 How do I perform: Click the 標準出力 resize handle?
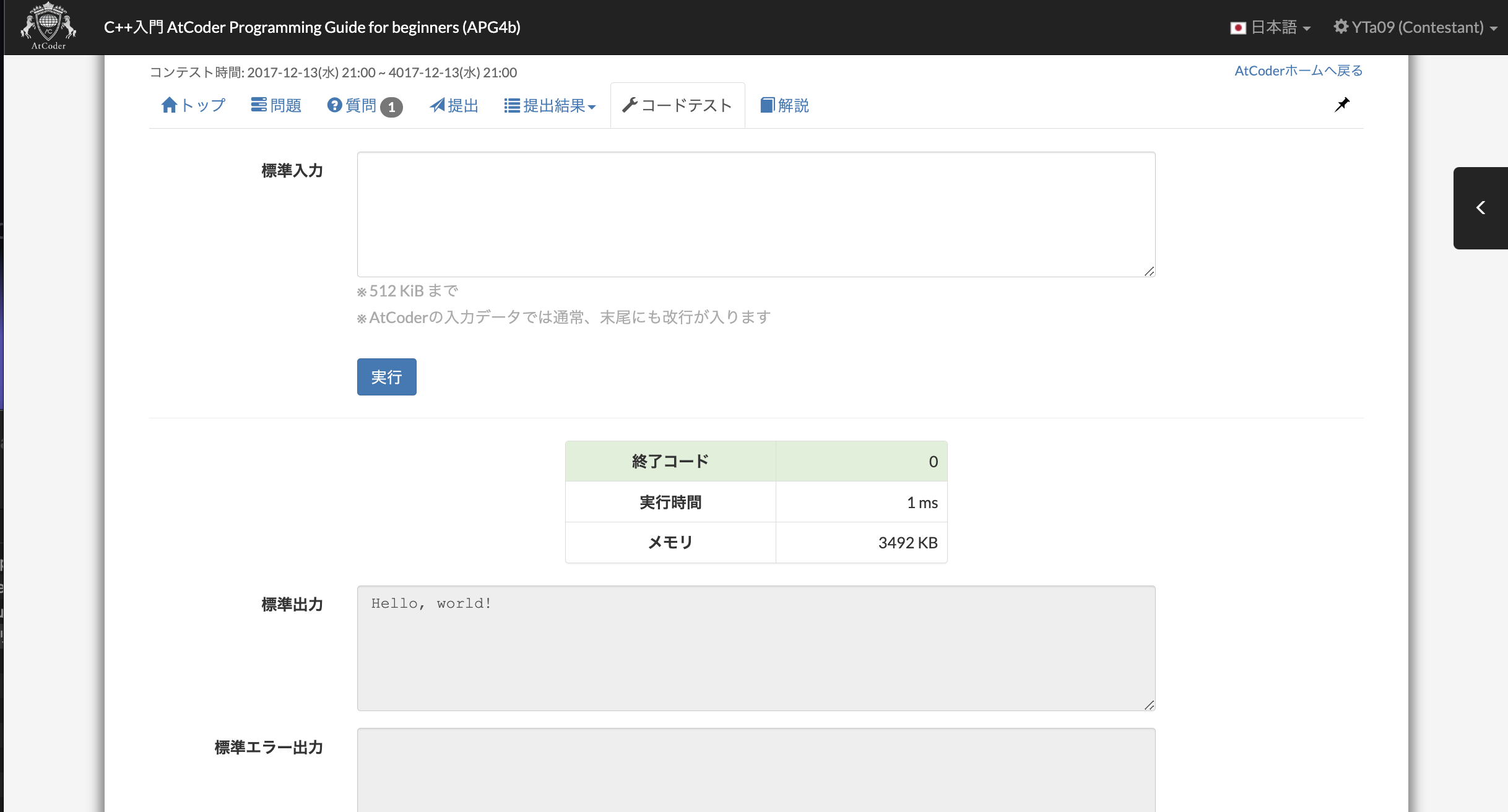(1149, 705)
